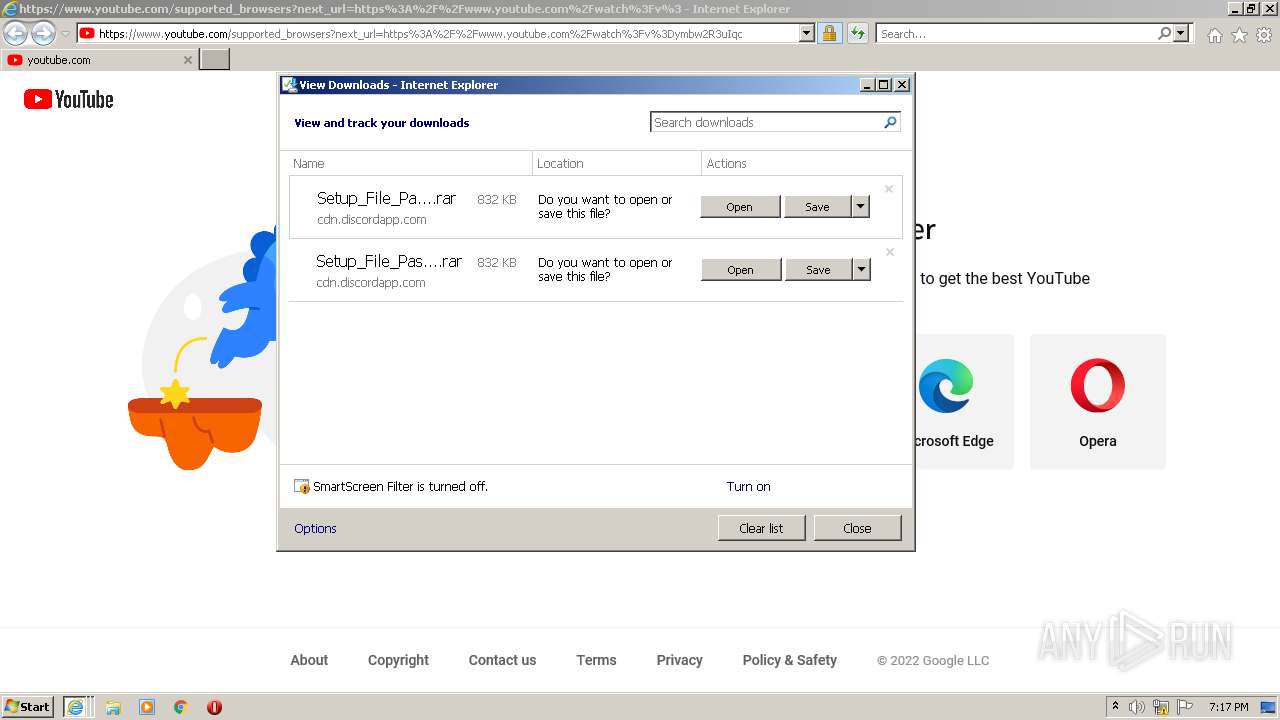Open Favorites star icon
This screenshot has height=720, width=1280.
(1239, 35)
